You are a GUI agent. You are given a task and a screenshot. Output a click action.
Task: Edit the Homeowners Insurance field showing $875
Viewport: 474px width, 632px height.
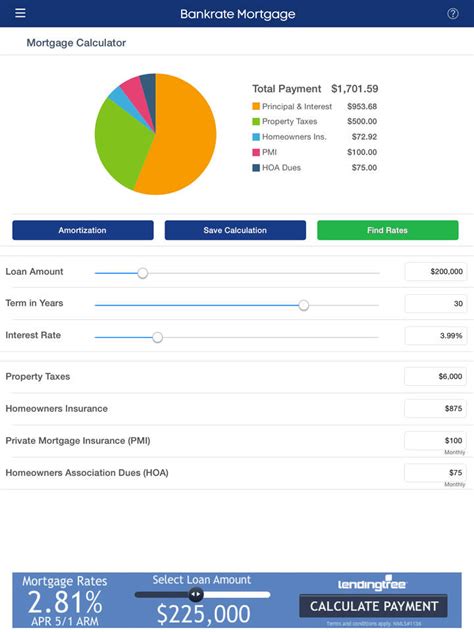(x=436, y=408)
